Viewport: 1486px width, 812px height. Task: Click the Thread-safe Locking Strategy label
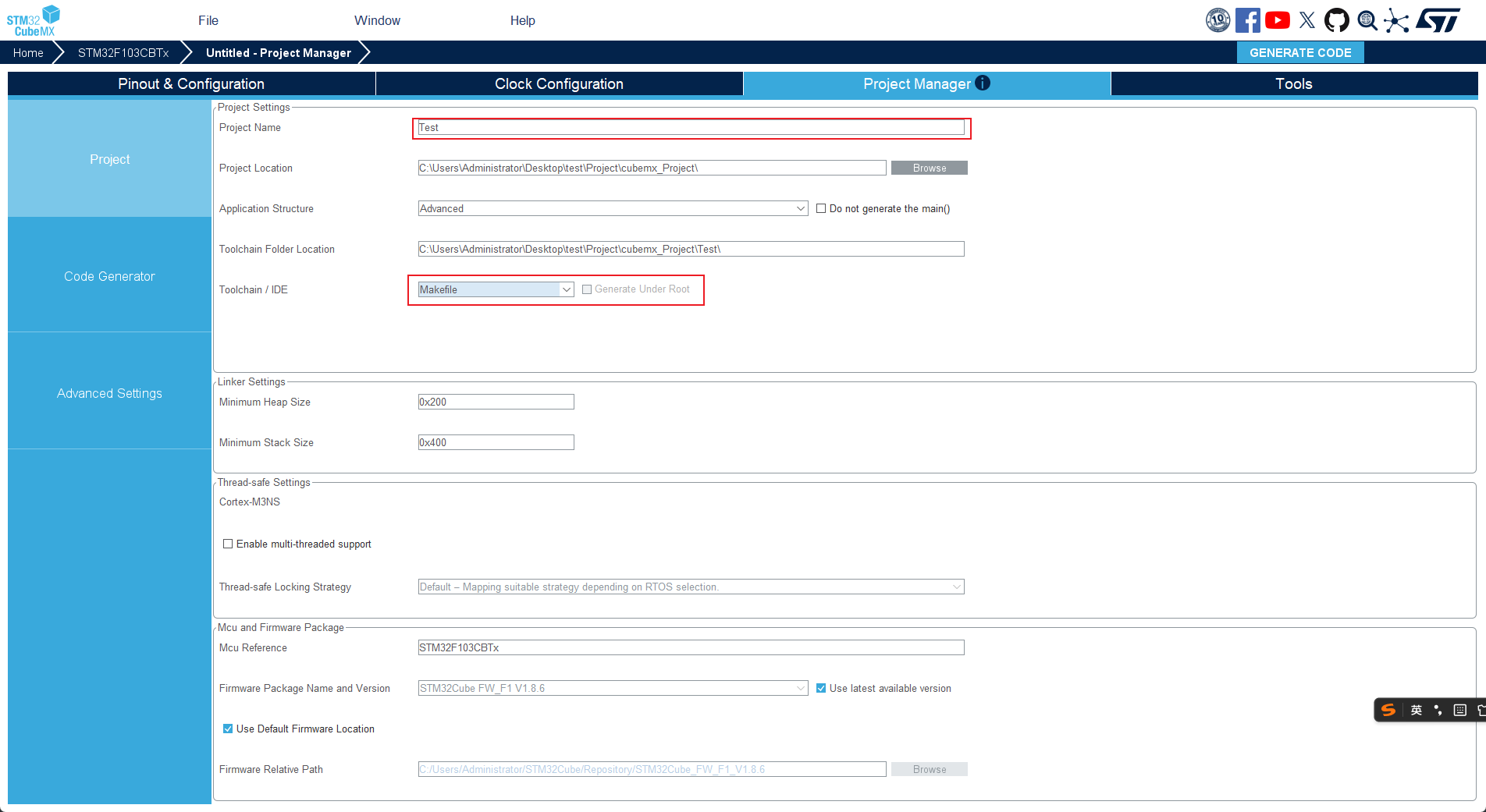pos(285,587)
